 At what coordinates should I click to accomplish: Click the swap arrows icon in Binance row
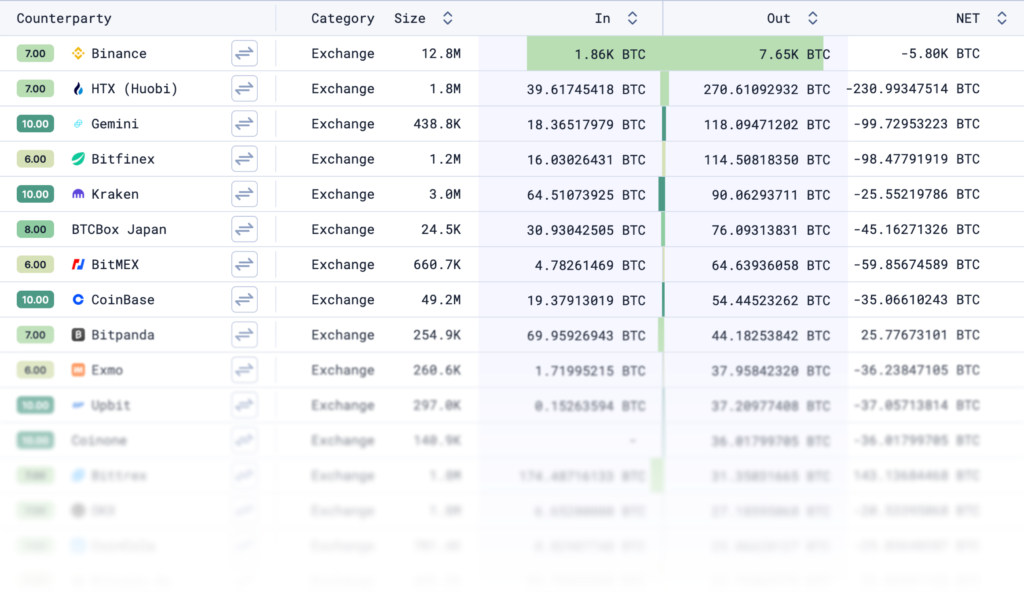pos(244,54)
